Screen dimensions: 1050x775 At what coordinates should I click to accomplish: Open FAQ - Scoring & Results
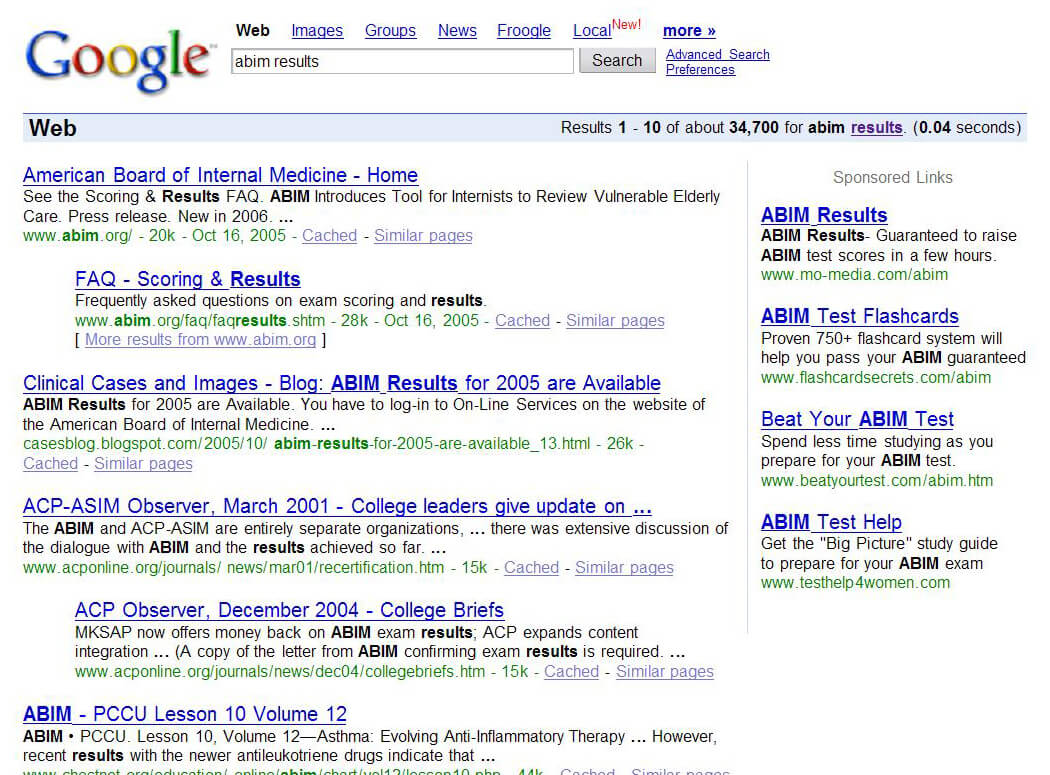pyautogui.click(x=188, y=279)
